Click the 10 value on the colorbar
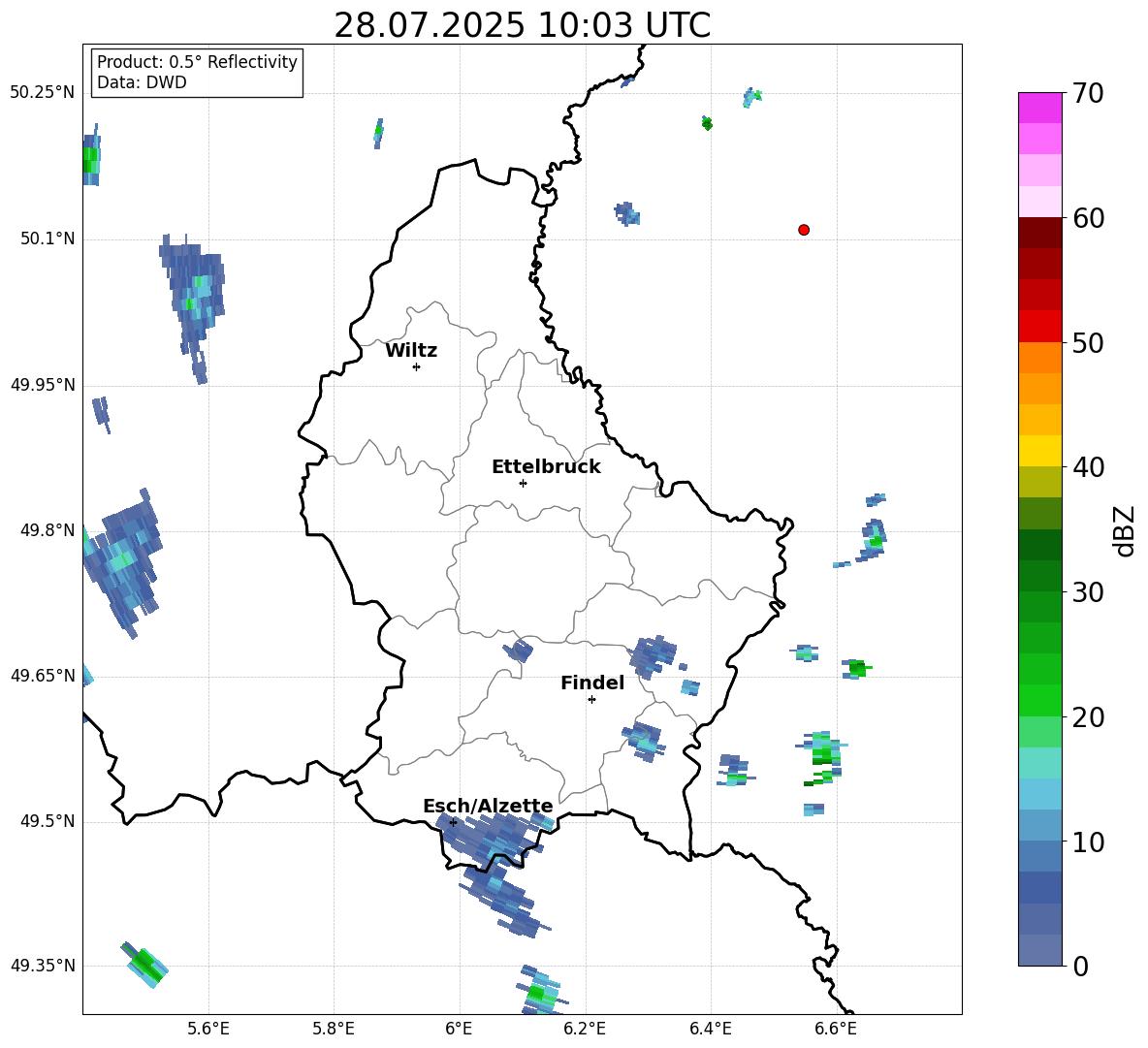The image size is (1148, 1048). [1088, 842]
